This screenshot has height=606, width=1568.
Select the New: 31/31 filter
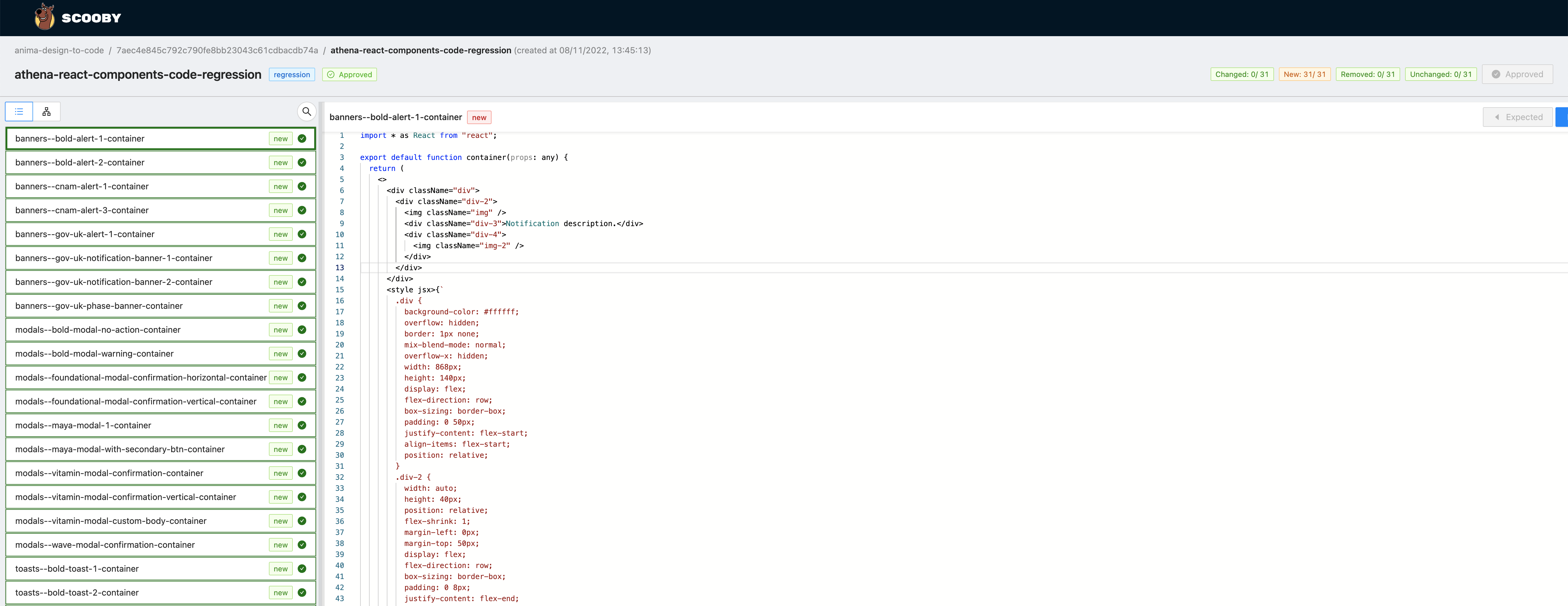tap(1304, 74)
